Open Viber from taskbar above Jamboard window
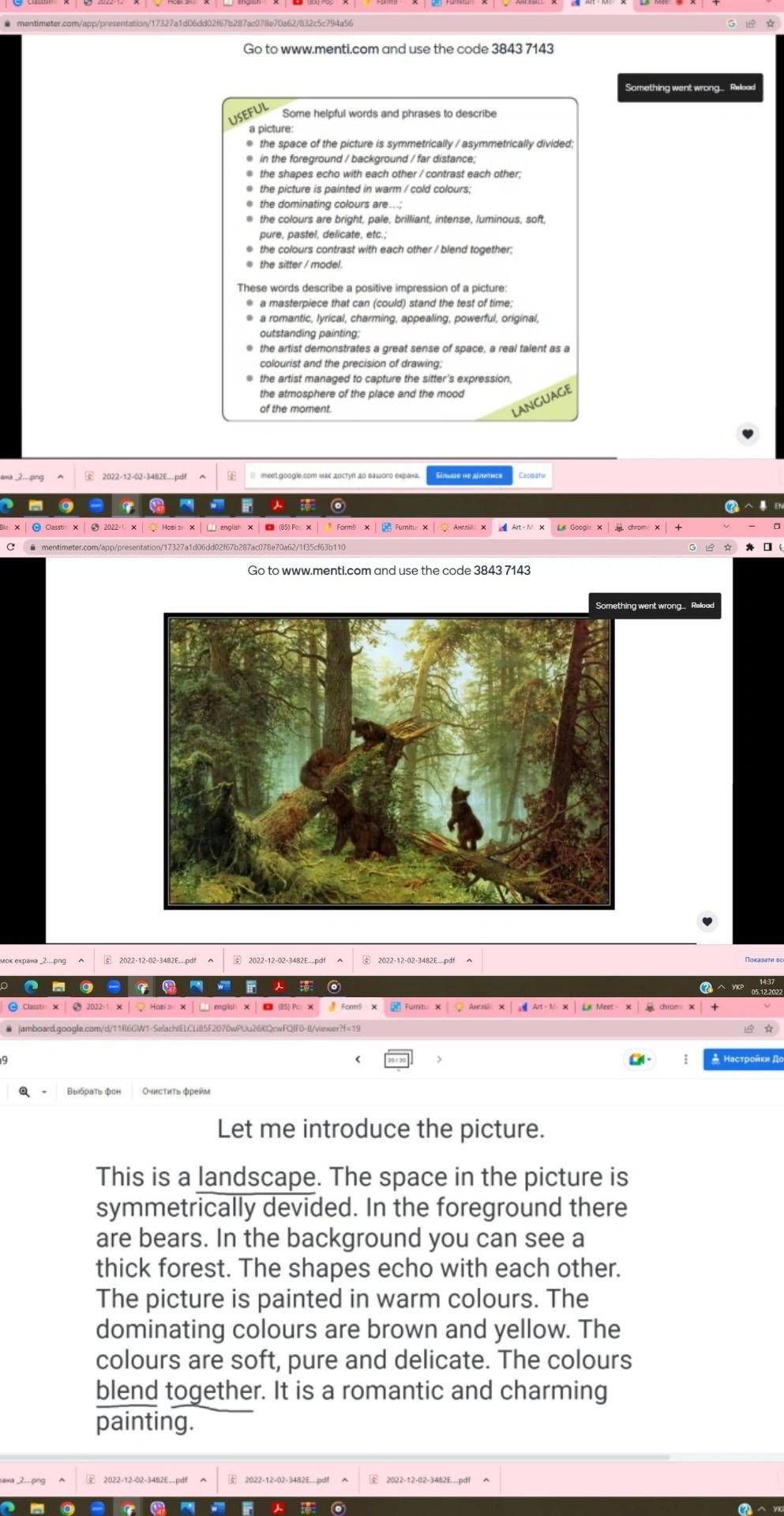This screenshot has width=784, height=1516. [169, 986]
